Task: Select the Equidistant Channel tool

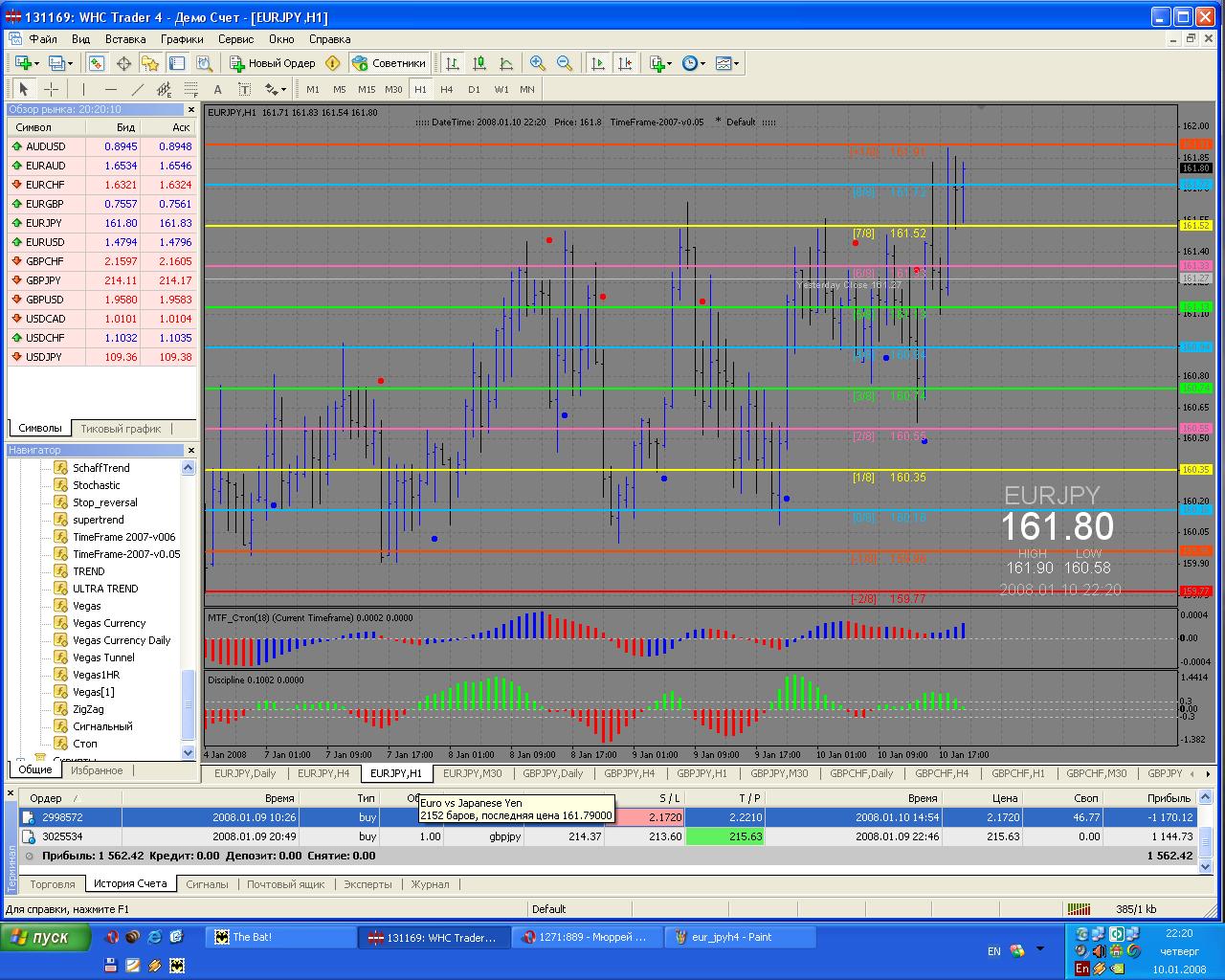Action: pos(164,89)
